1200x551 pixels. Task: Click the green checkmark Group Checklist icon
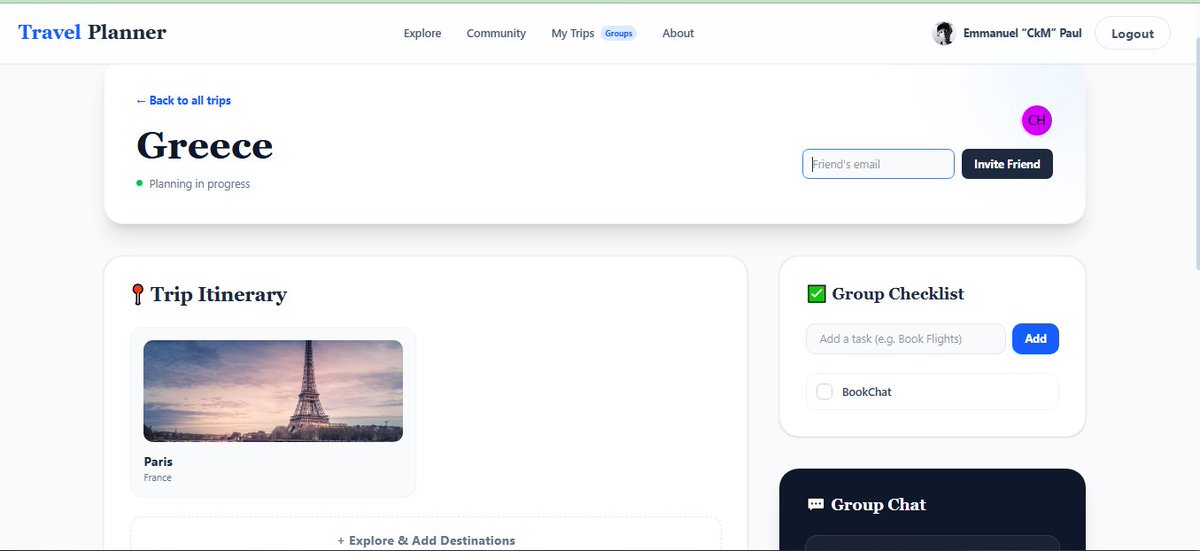coord(816,294)
